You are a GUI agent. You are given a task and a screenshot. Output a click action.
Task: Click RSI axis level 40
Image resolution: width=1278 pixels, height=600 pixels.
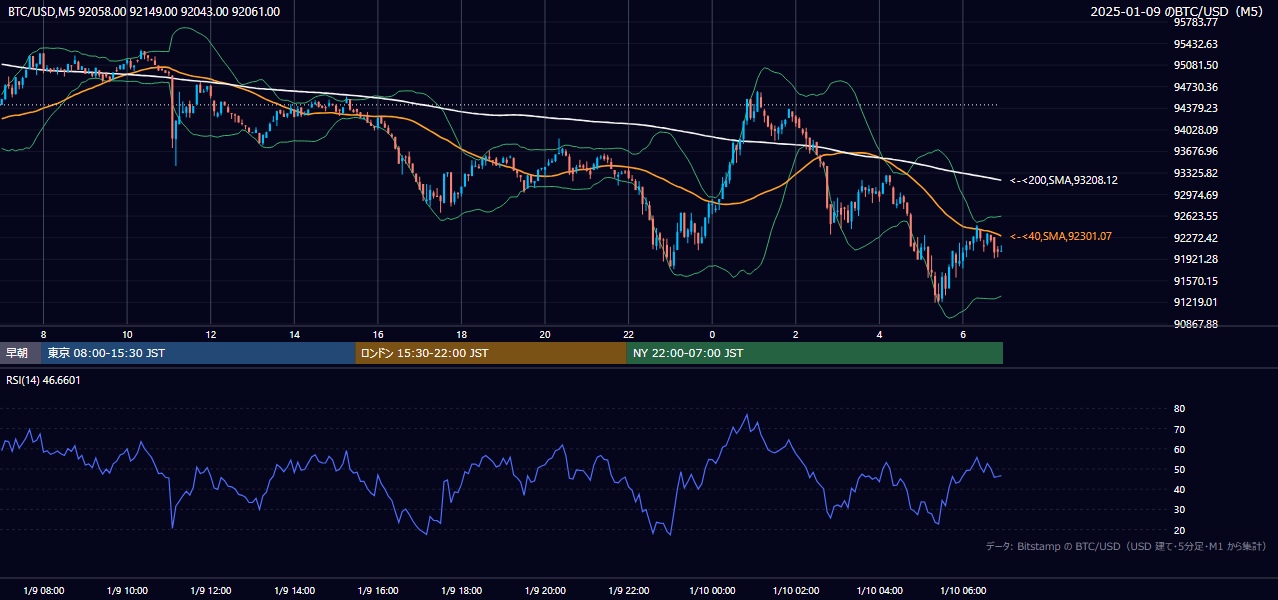click(1179, 489)
